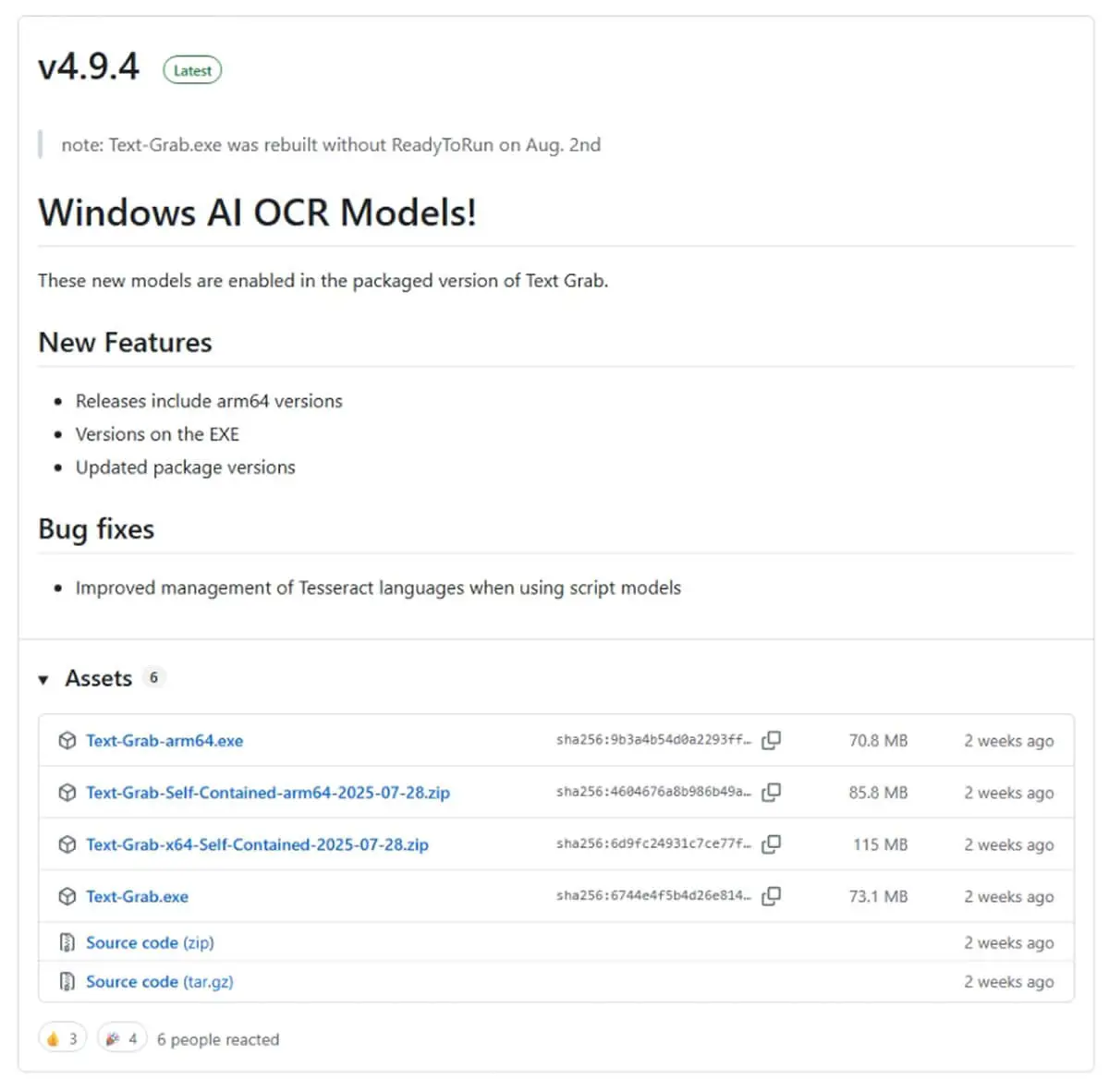Click the Latest release badge
Image resolution: width=1109 pixels, height=1092 pixels.
(x=192, y=70)
